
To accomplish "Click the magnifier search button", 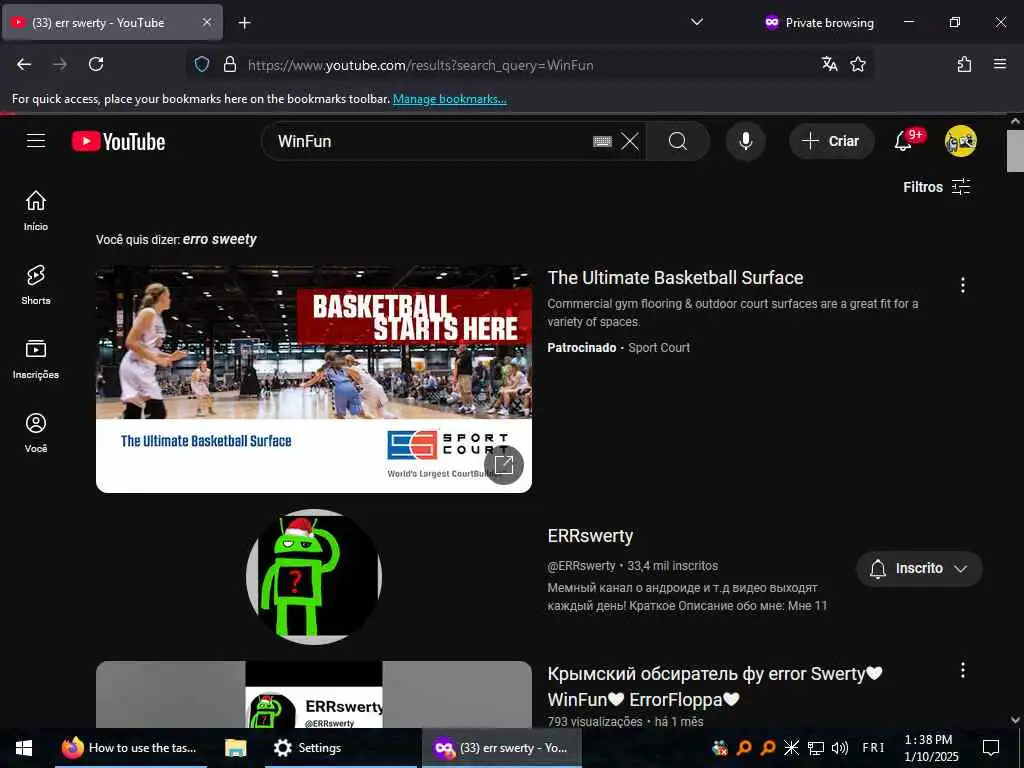I will click(x=678, y=141).
